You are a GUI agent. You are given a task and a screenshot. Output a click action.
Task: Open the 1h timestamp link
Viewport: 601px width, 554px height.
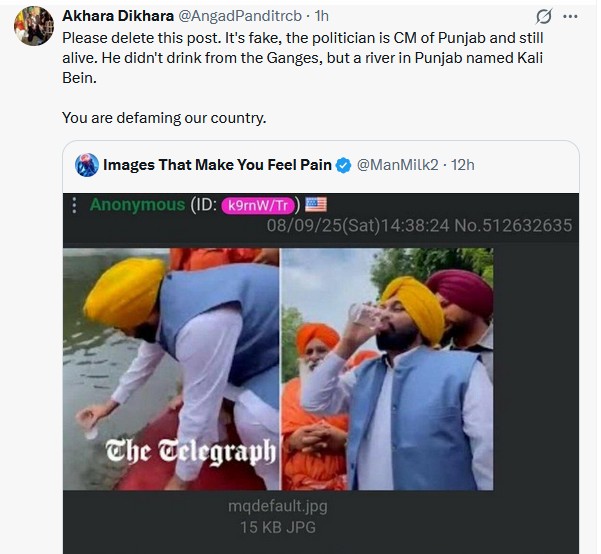tap(321, 16)
